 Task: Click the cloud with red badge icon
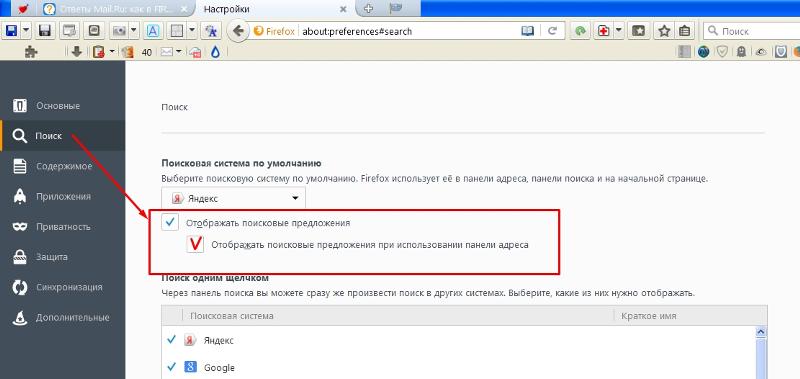195,52
